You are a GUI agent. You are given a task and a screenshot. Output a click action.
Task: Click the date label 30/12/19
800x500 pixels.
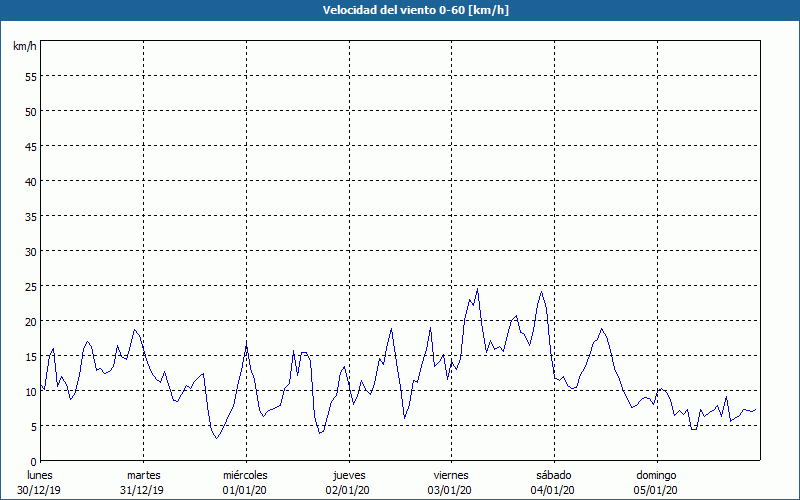click(39, 490)
